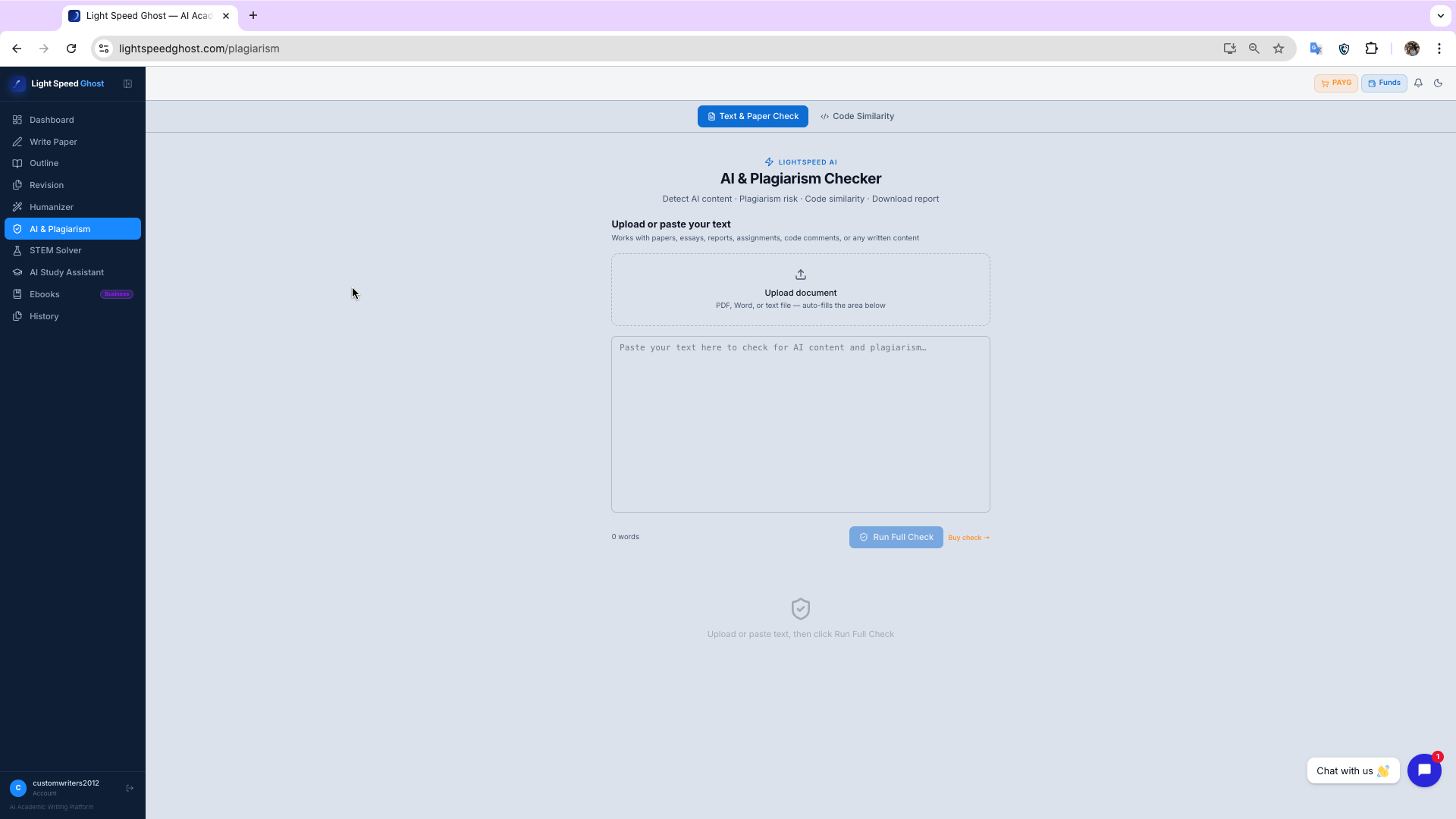Click the Light Speed Ghost browser tab
Image resolution: width=1456 pixels, height=819 pixels.
pos(149,16)
